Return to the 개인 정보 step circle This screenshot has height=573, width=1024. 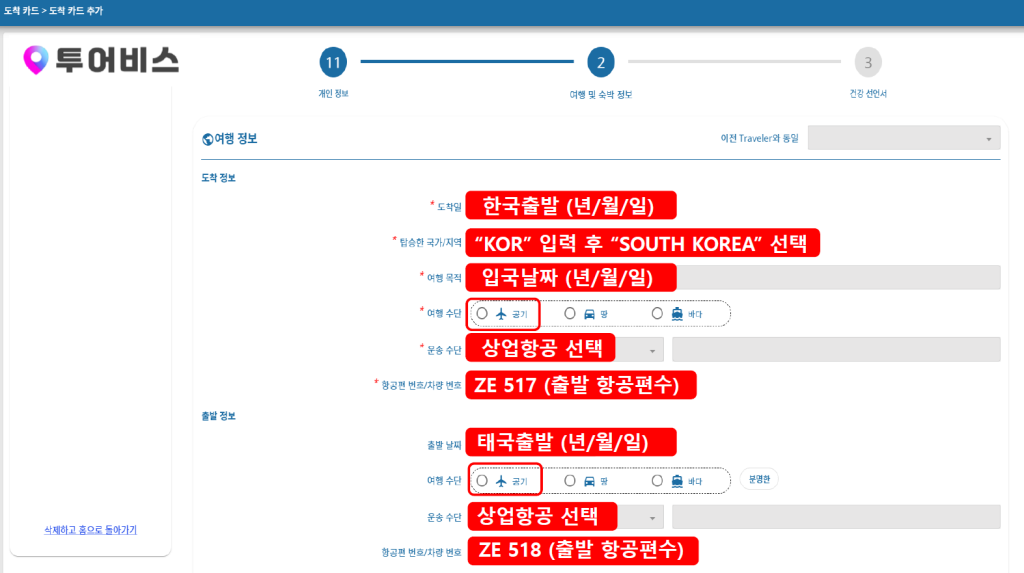(333, 63)
